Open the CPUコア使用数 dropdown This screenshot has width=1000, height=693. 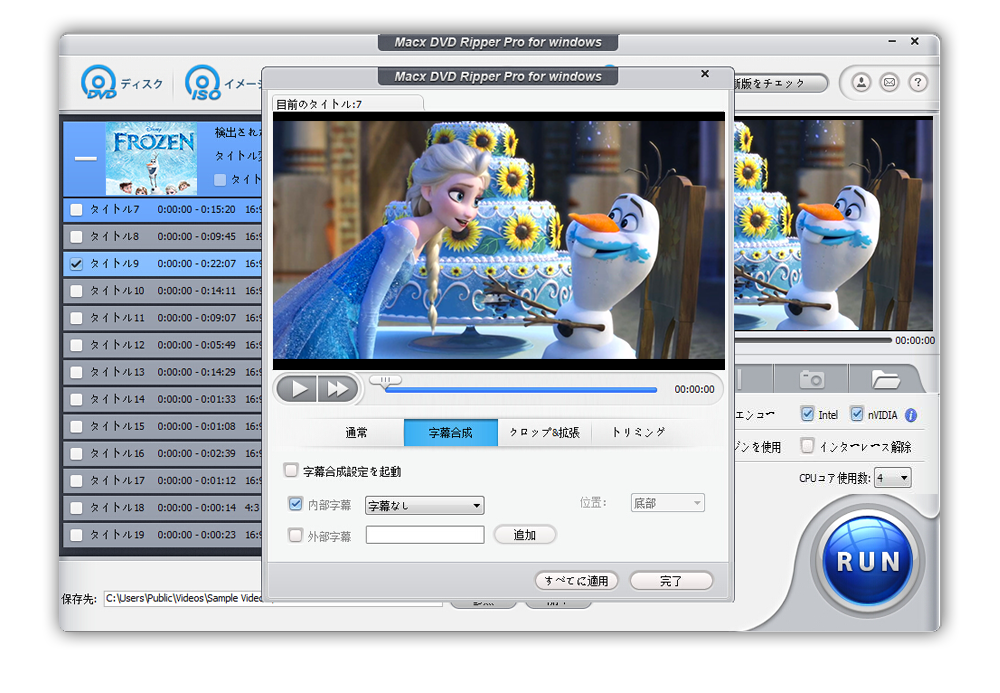[892, 478]
